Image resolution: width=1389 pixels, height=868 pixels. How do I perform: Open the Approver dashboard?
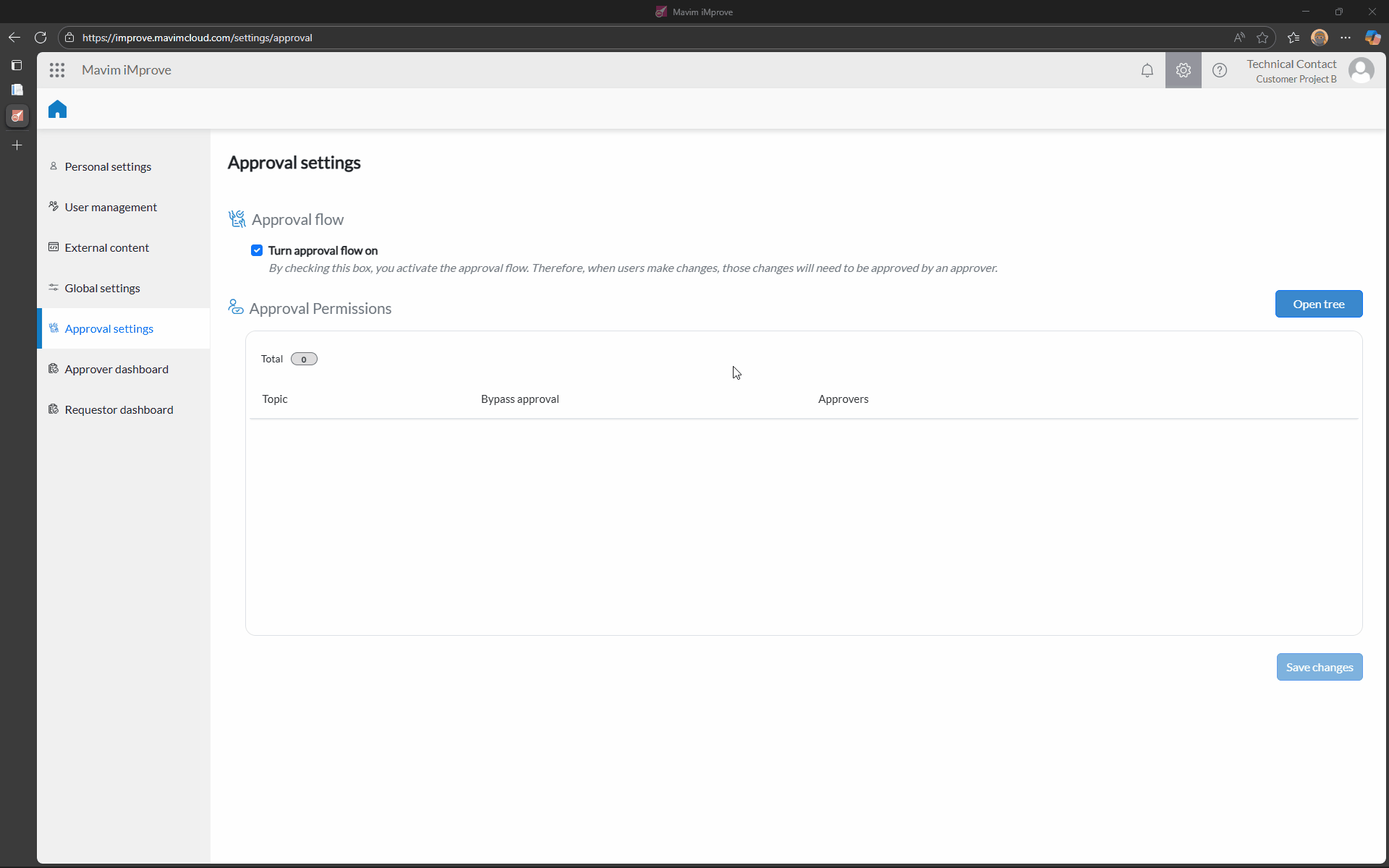click(x=116, y=369)
